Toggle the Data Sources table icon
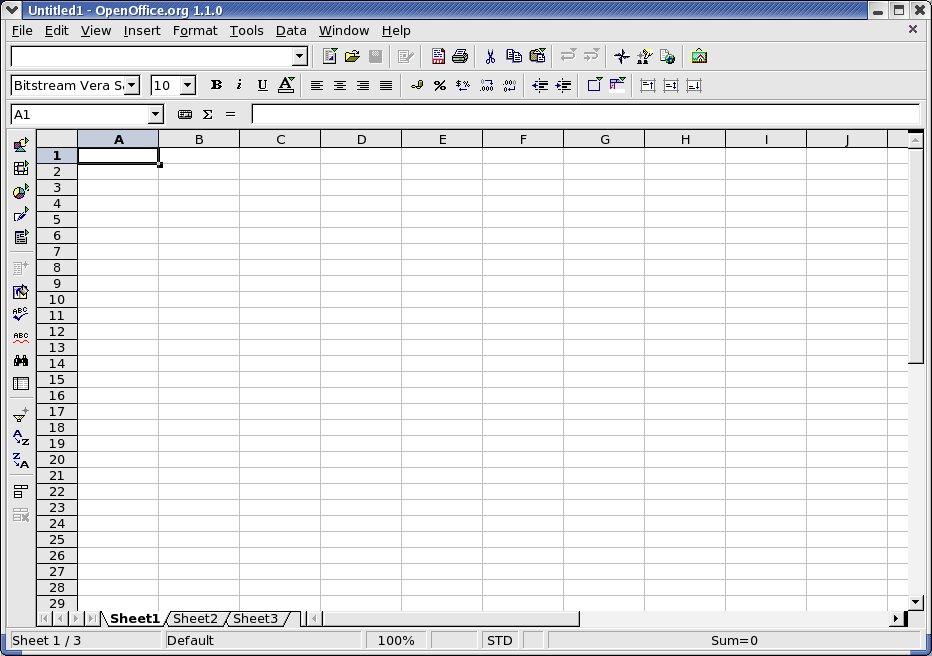Screen dimensions: 932x656 pos(21,384)
